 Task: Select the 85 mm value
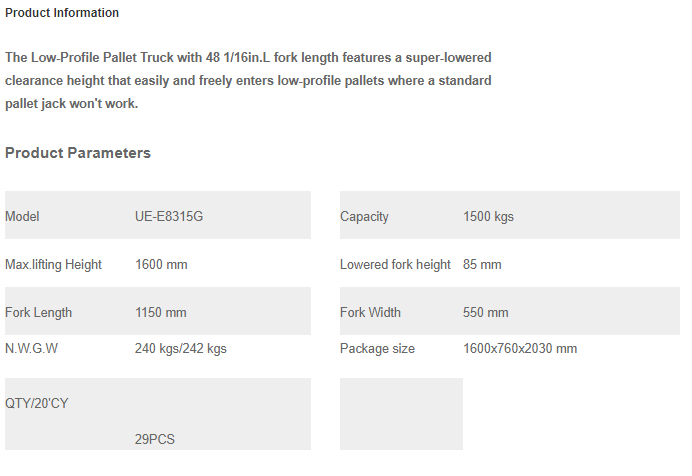pyautogui.click(x=482, y=265)
